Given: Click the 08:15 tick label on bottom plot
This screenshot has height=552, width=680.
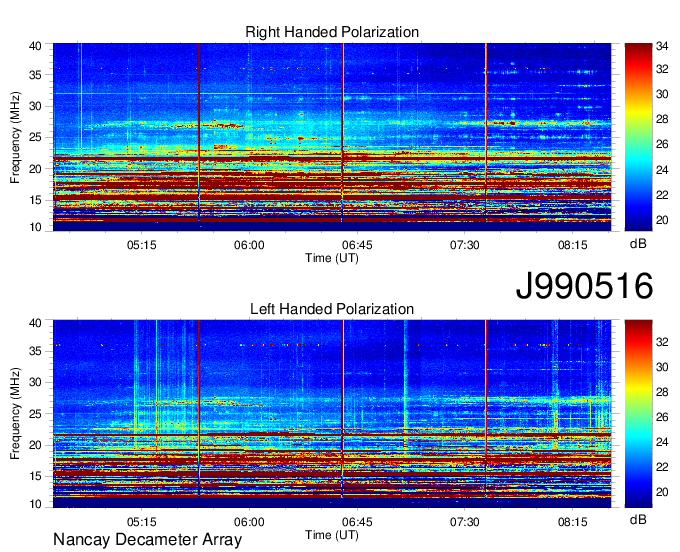Looking at the screenshot, I should coord(572,522).
